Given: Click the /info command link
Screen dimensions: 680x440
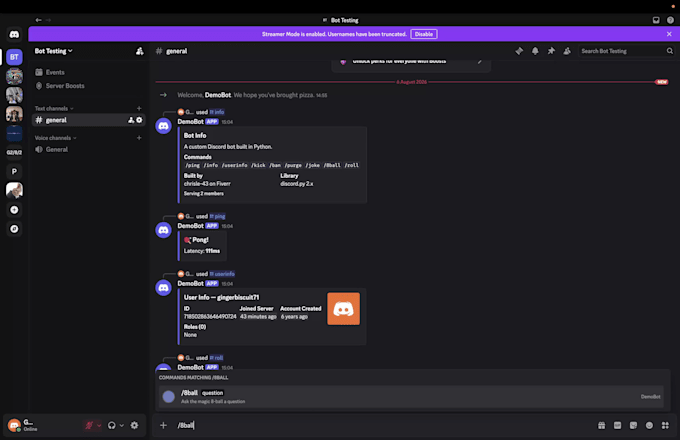Looking at the screenshot, I should click(x=217, y=112).
